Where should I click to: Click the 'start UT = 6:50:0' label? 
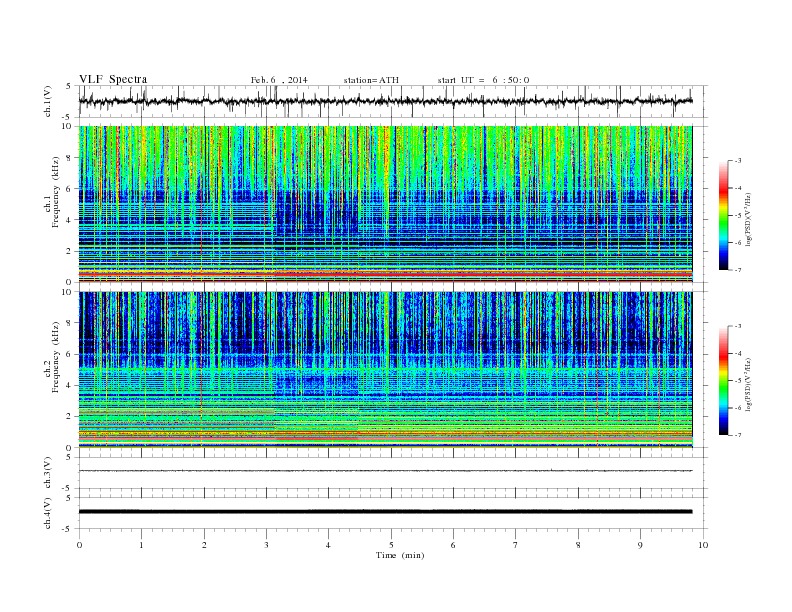(x=483, y=80)
